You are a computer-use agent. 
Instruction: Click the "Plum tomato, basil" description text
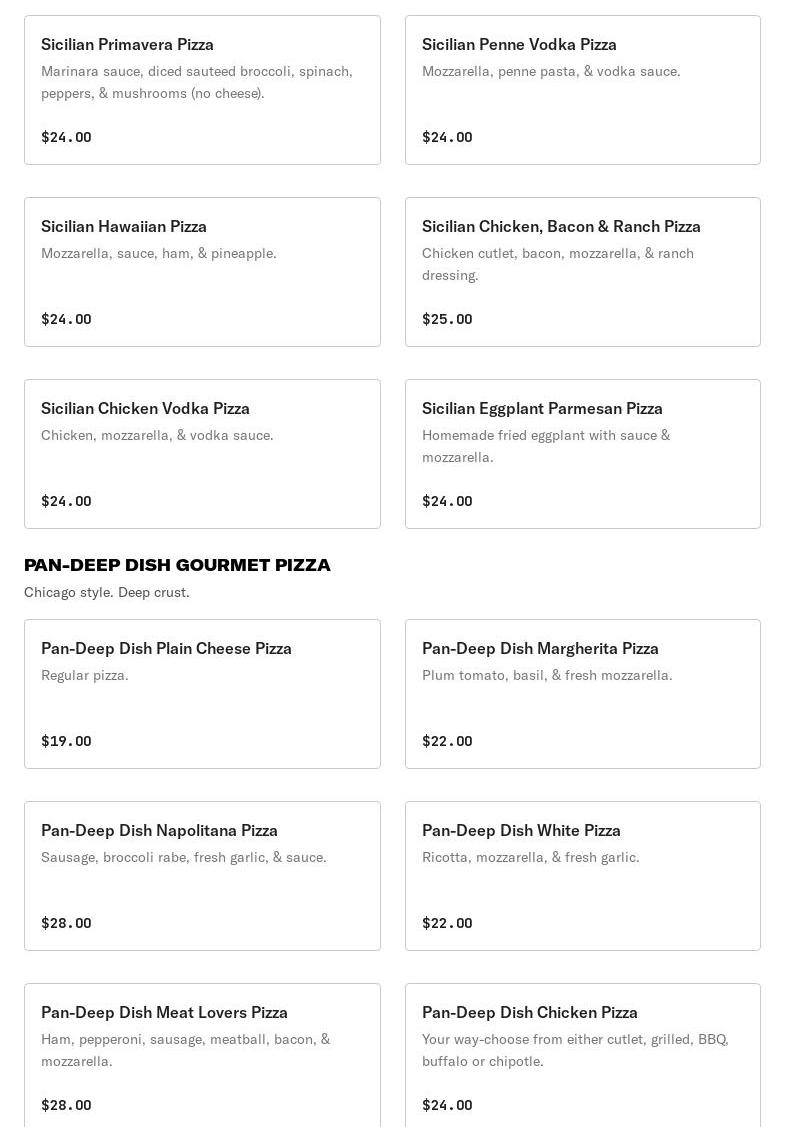pyautogui.click(x=547, y=675)
